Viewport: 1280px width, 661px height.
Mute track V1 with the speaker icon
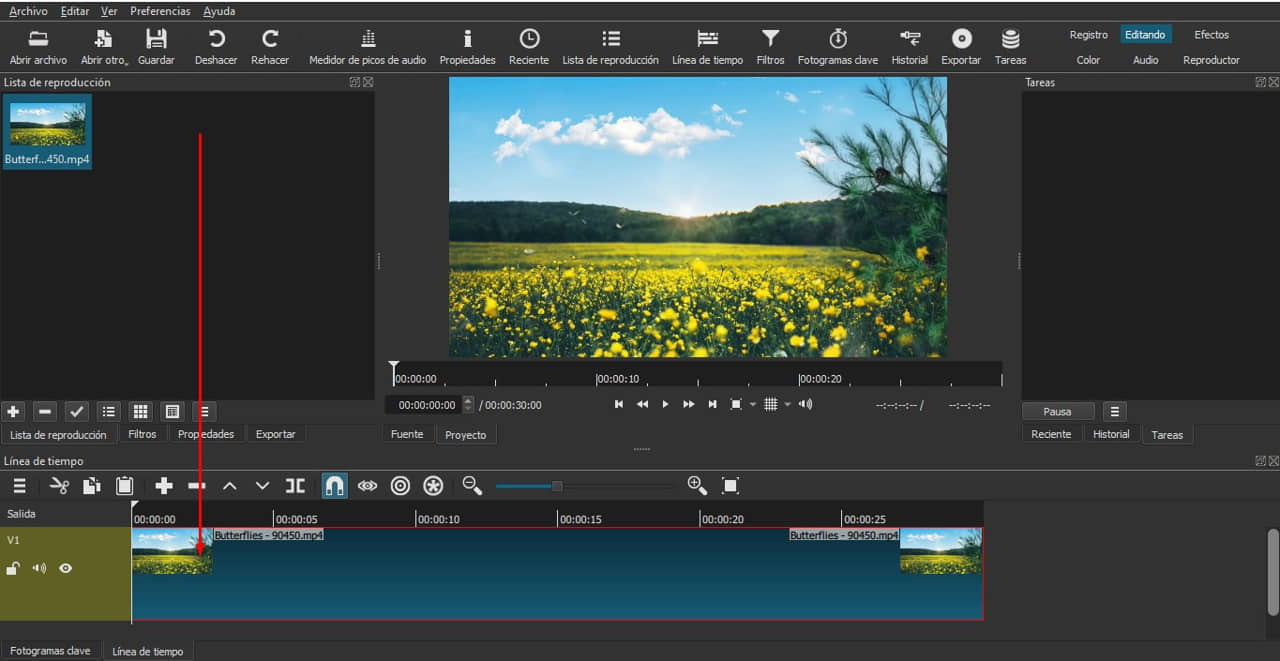point(39,568)
